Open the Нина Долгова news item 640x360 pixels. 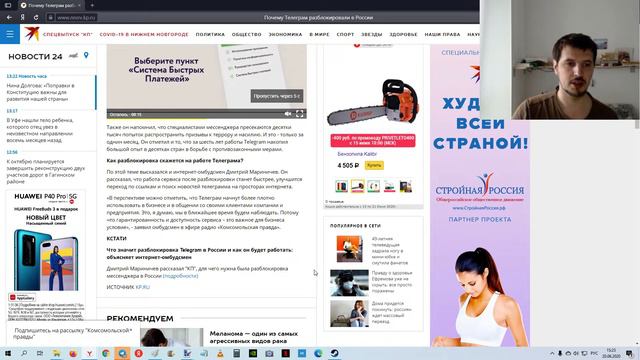coord(40,92)
